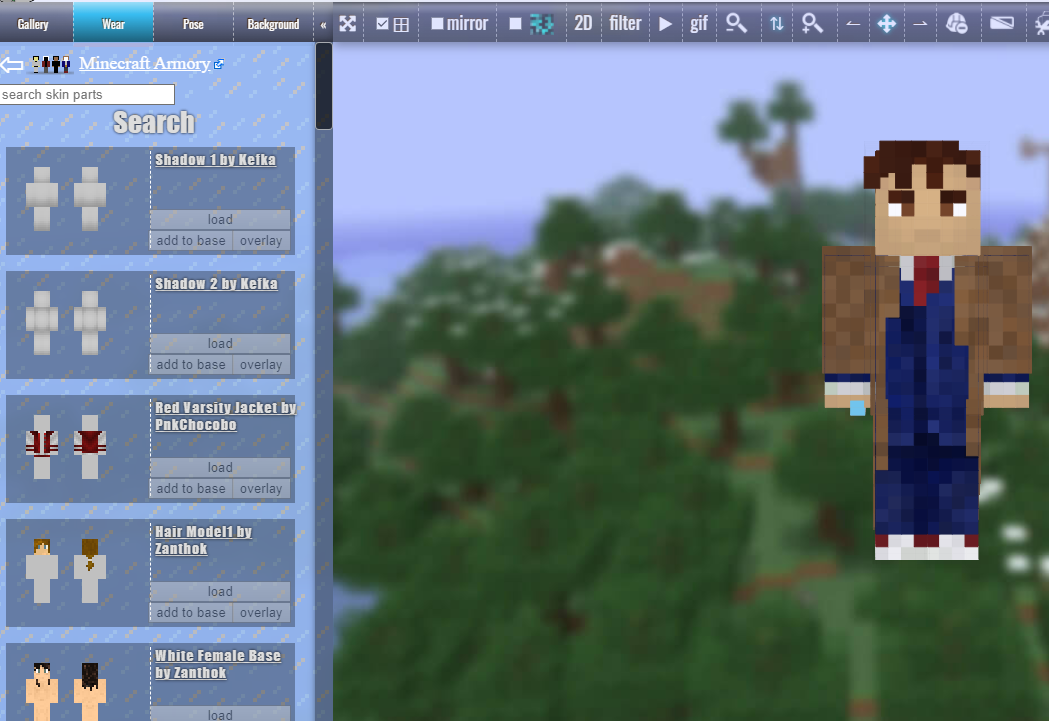Click the grid layout icon
This screenshot has height=721, width=1049.
[x=401, y=25]
